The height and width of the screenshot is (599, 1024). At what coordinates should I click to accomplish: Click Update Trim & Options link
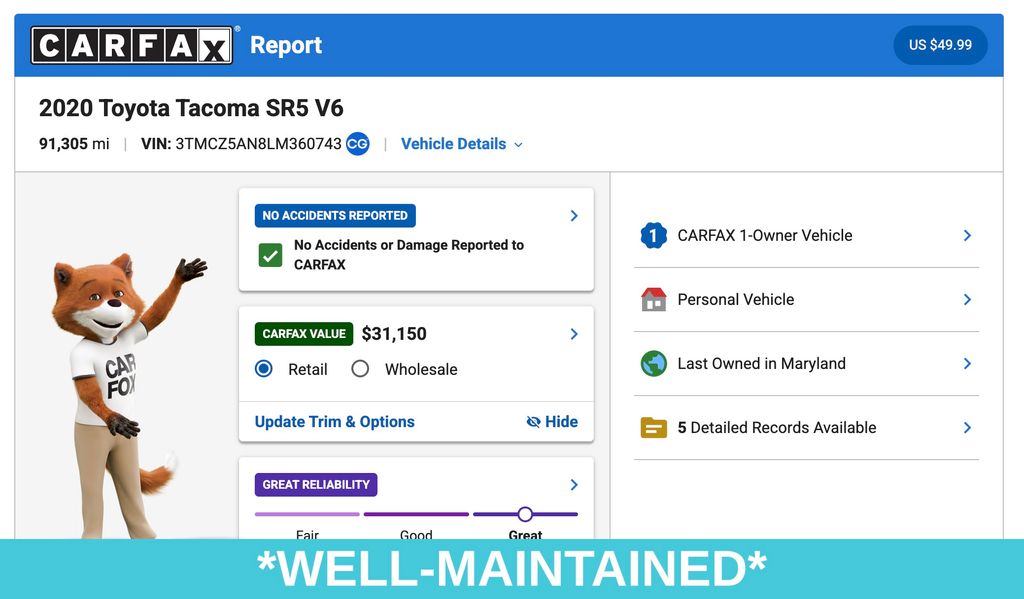tap(334, 422)
